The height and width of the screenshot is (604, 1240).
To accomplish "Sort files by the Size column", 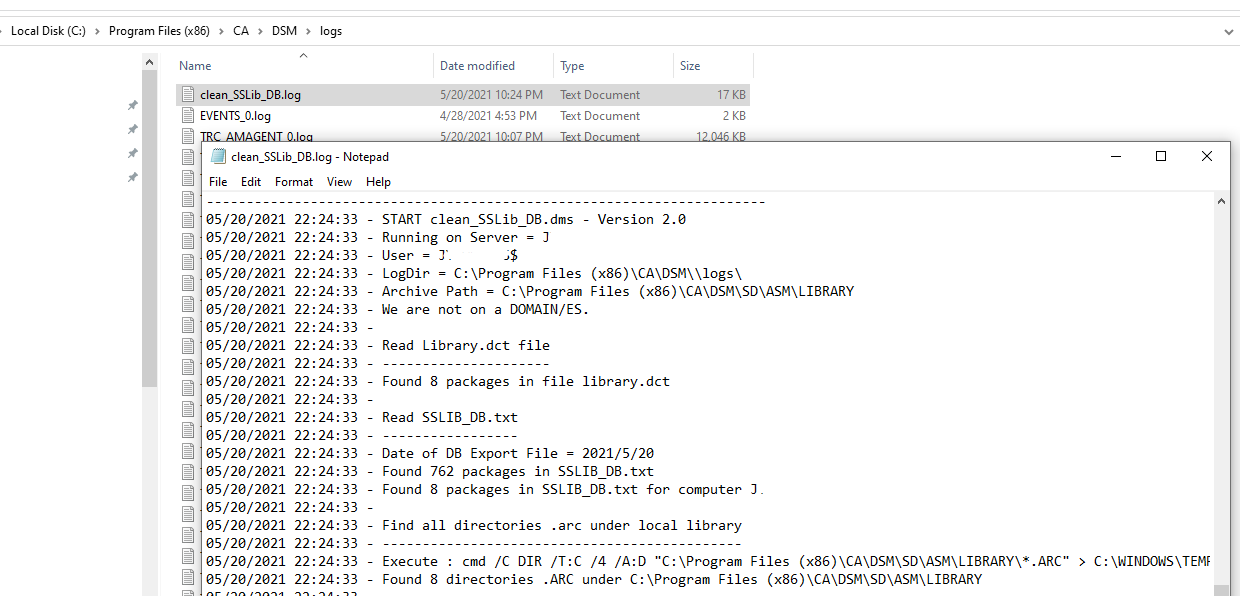I will [690, 66].
